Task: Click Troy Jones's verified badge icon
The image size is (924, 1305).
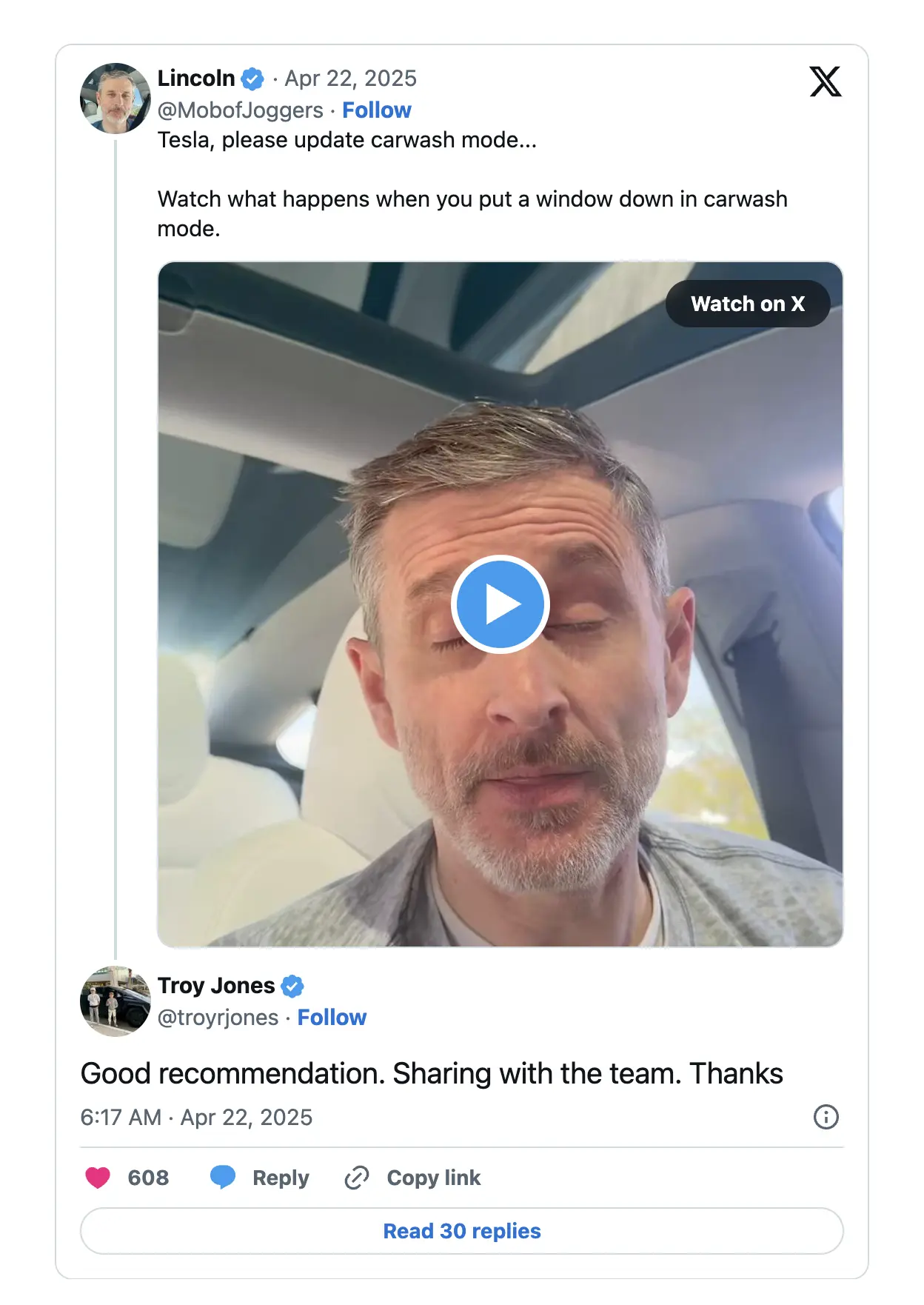Action: (x=292, y=986)
